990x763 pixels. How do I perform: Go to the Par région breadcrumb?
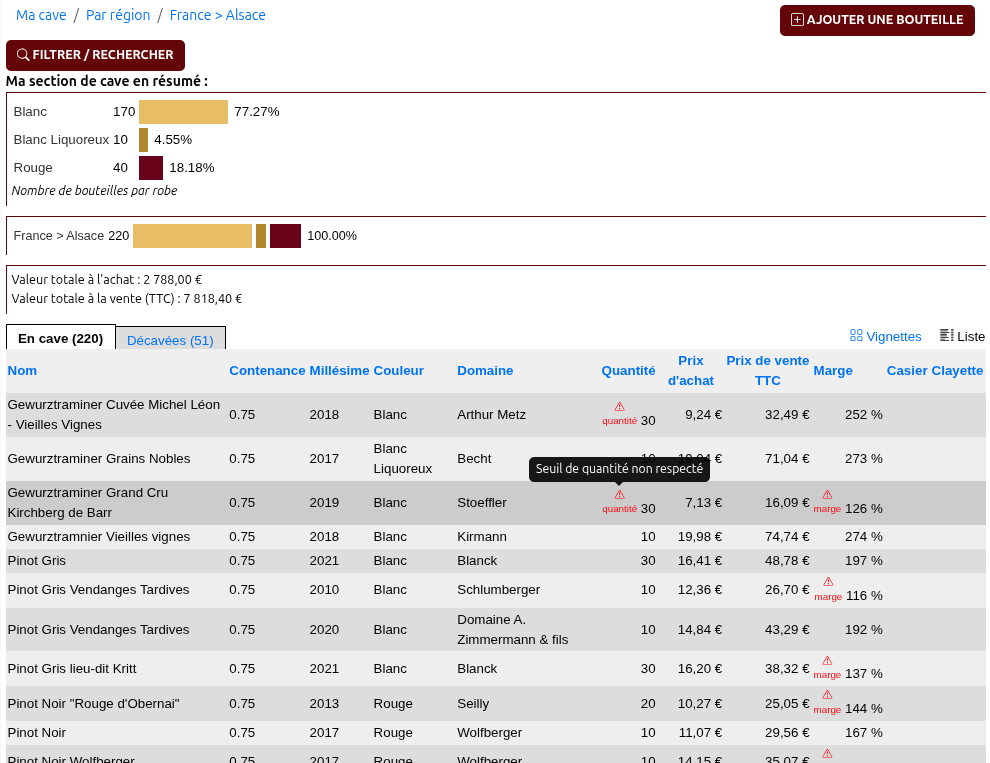click(118, 15)
